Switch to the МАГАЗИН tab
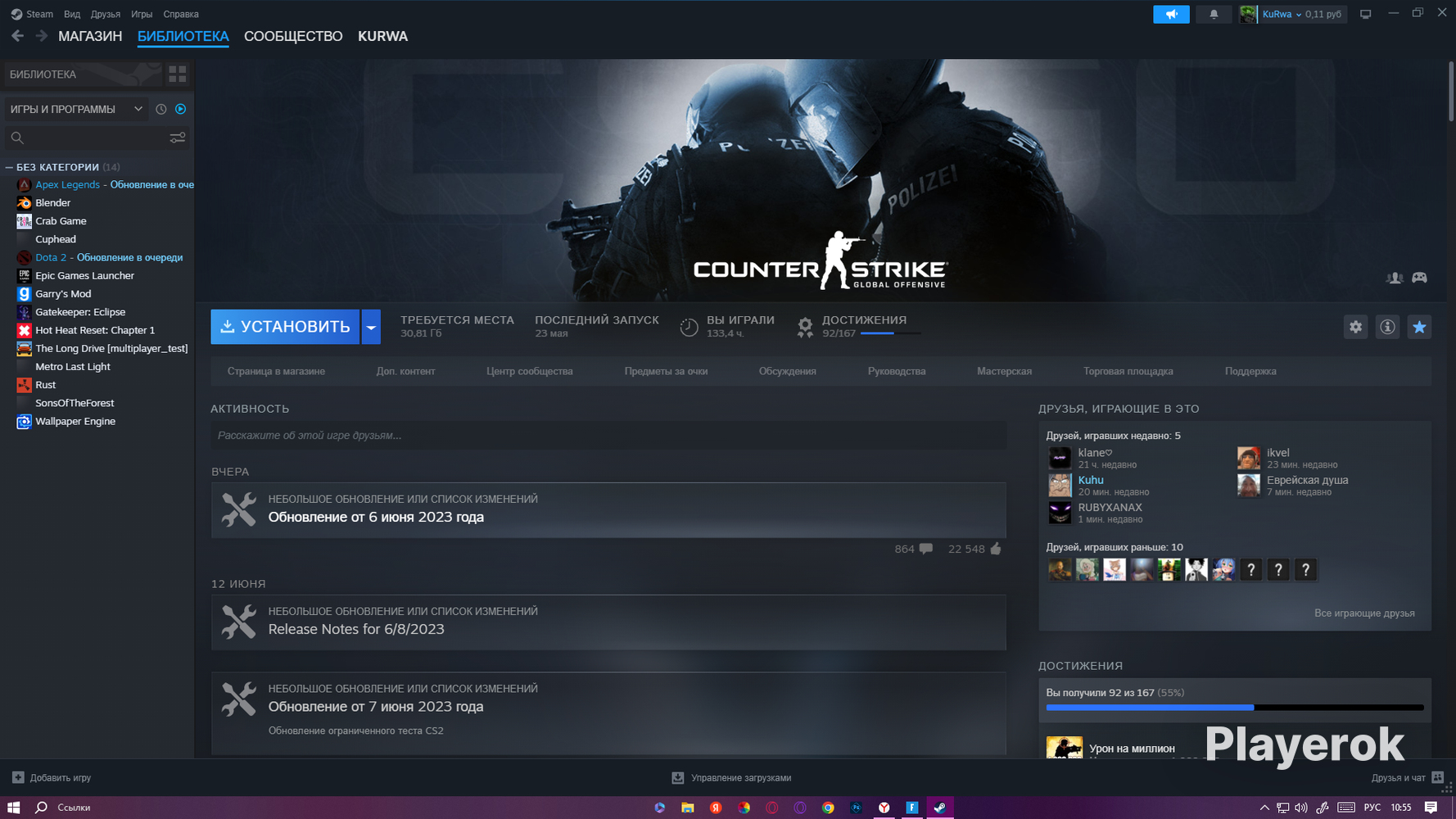 pyautogui.click(x=90, y=36)
